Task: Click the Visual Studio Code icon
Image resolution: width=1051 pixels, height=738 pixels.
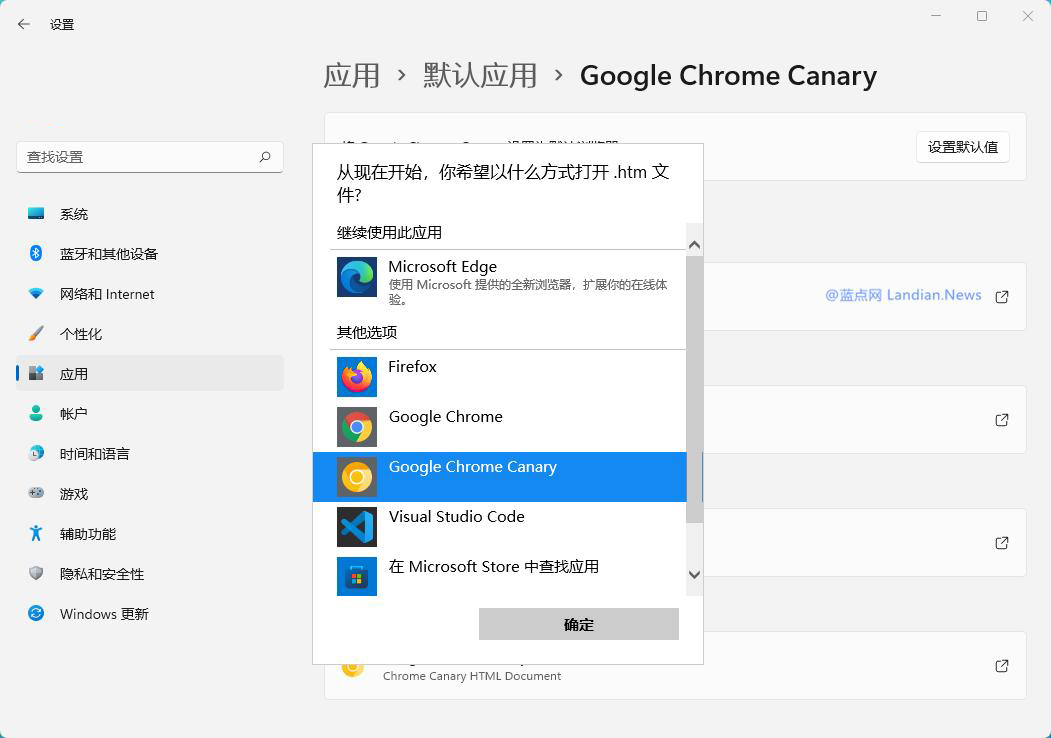Action: 357,527
